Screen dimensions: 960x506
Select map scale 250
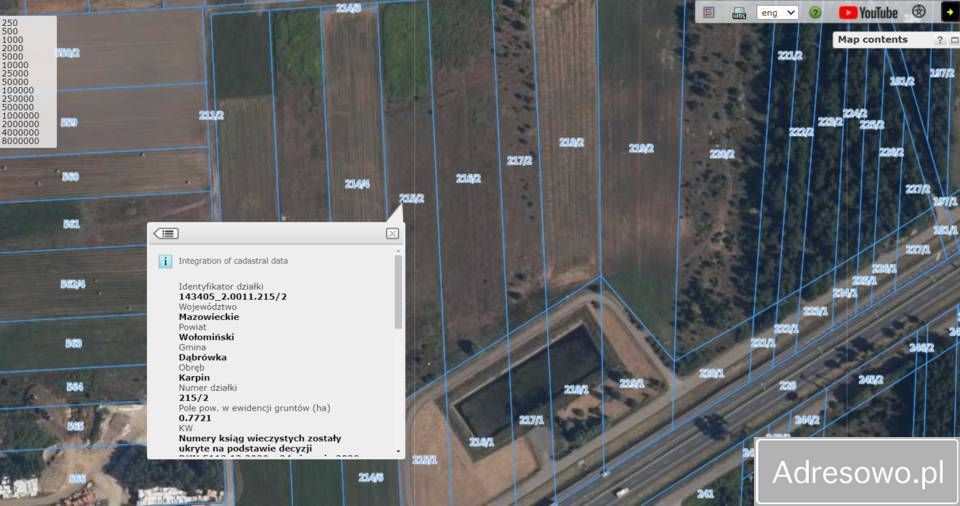coord(10,23)
